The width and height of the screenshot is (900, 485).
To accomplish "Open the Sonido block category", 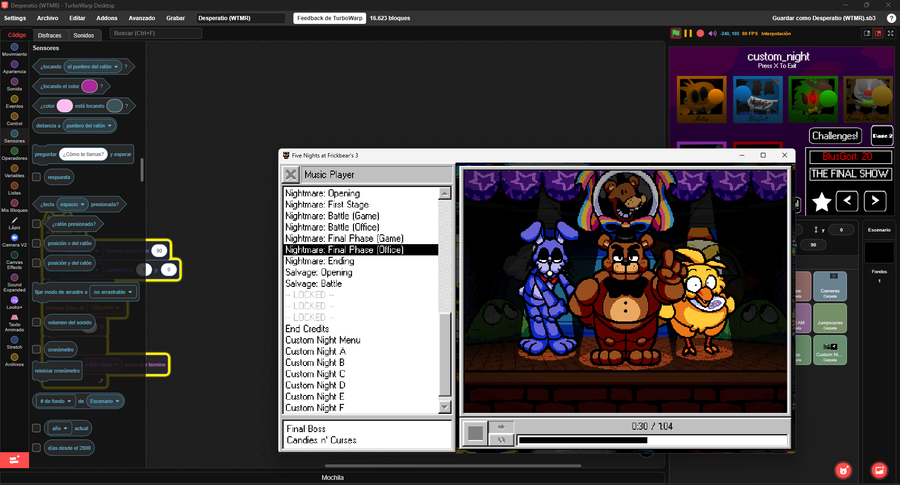I will (14, 84).
